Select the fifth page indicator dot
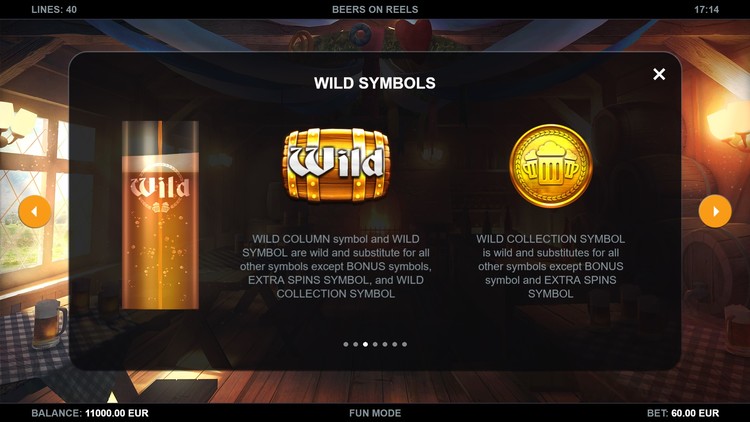 tap(385, 344)
